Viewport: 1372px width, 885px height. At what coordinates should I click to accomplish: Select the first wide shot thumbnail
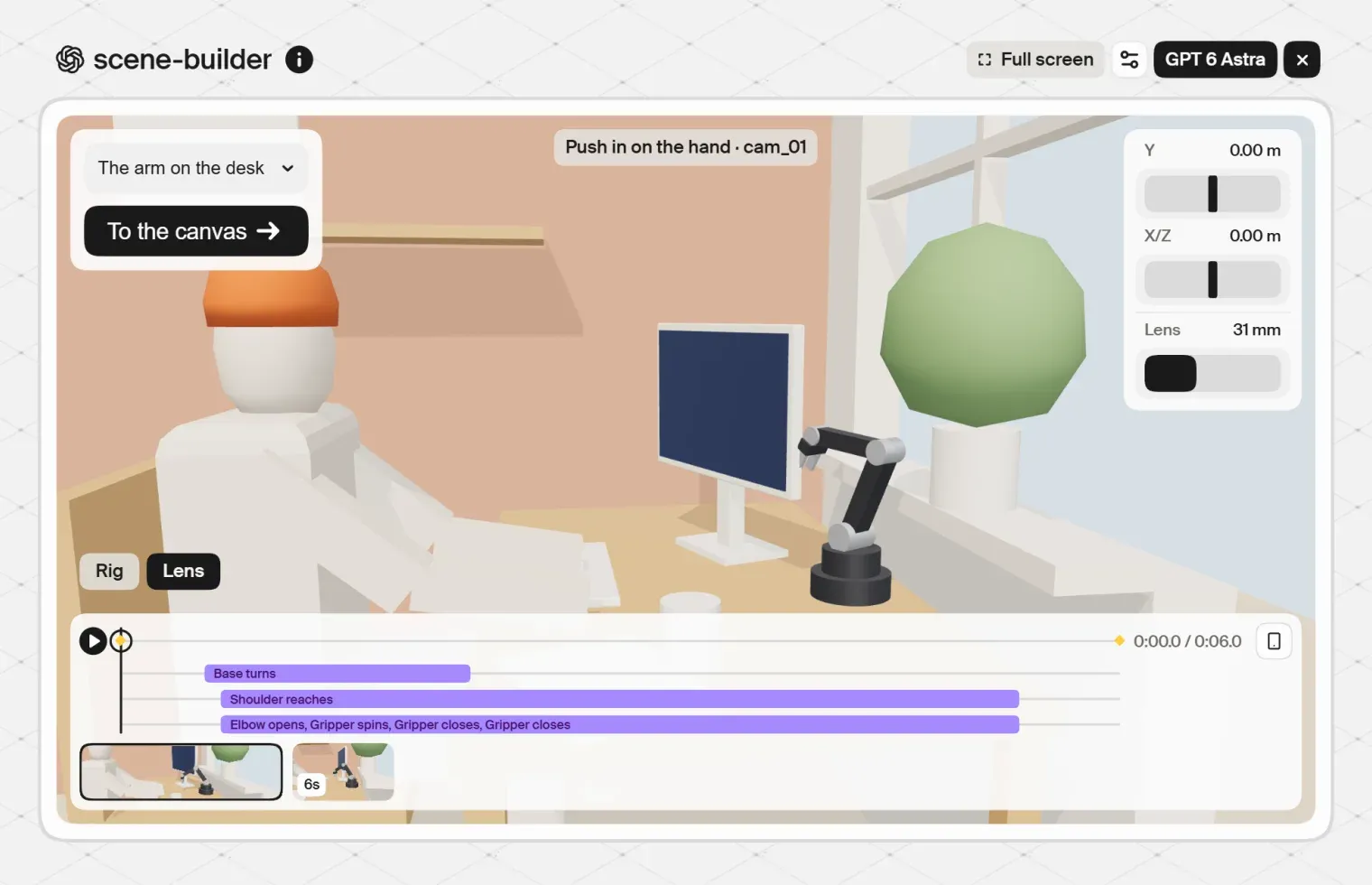coord(181,772)
